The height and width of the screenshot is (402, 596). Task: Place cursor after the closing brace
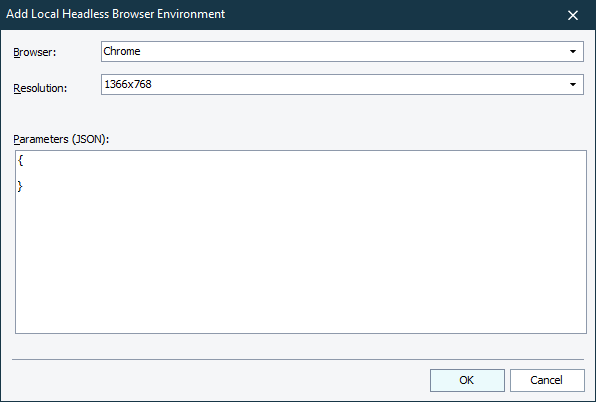(x=24, y=186)
